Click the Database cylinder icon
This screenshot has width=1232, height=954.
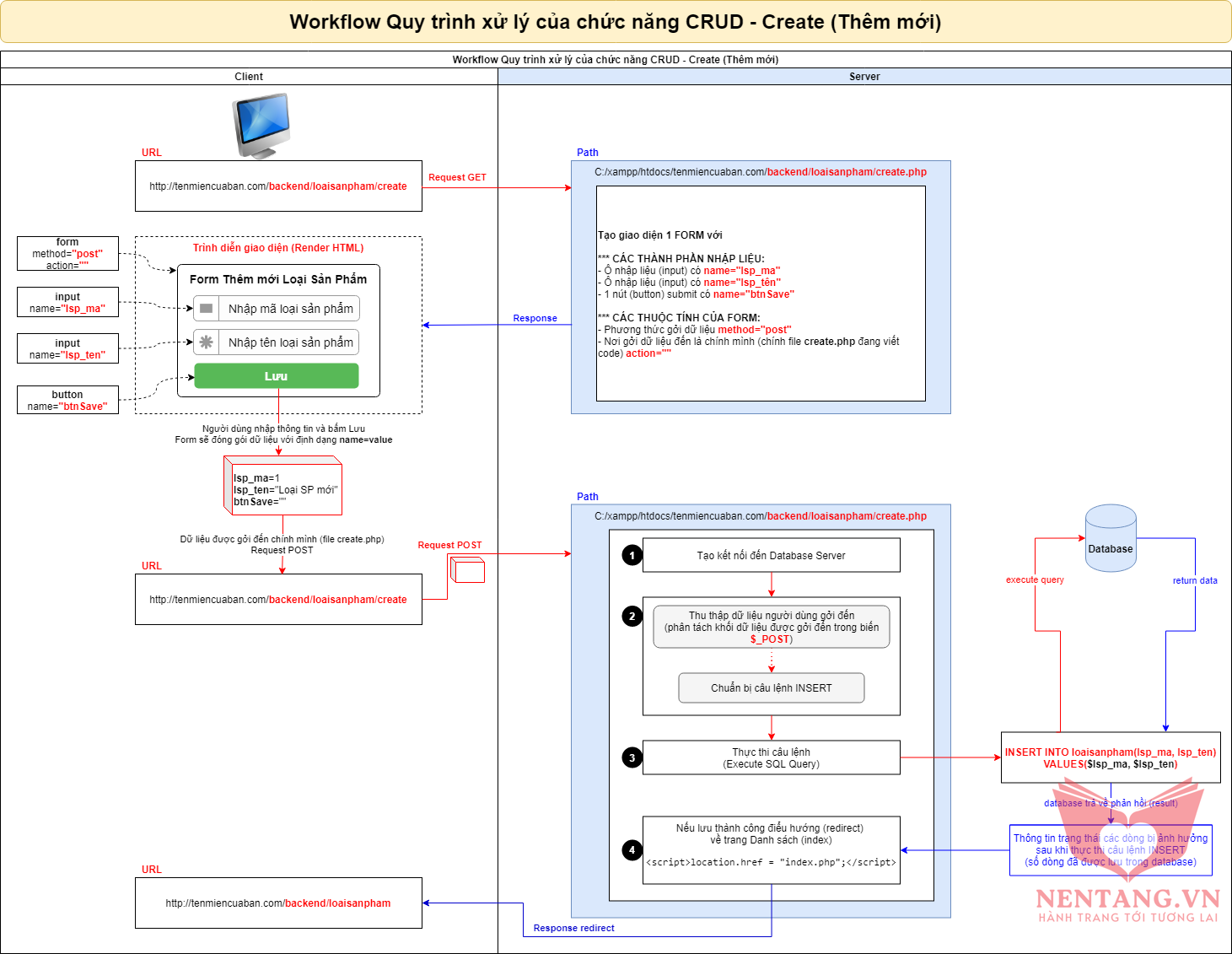coord(1110,538)
